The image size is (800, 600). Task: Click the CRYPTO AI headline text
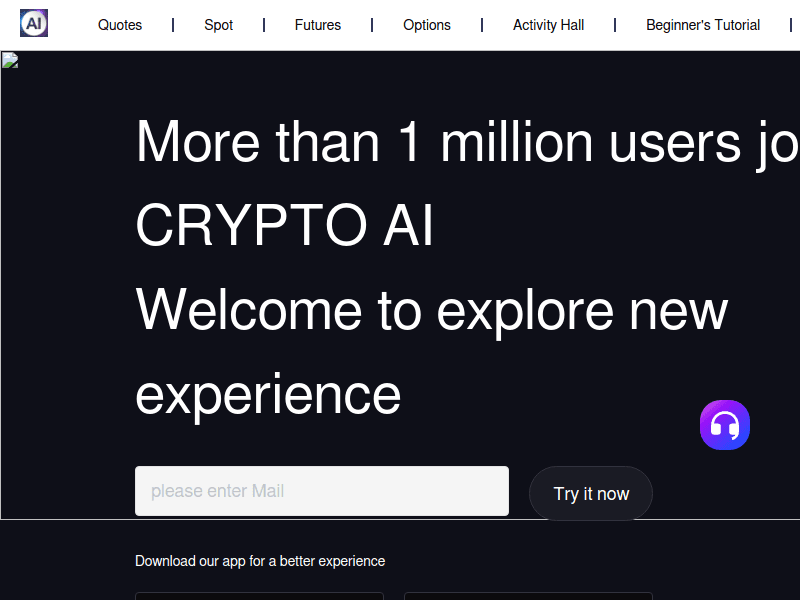tap(284, 227)
